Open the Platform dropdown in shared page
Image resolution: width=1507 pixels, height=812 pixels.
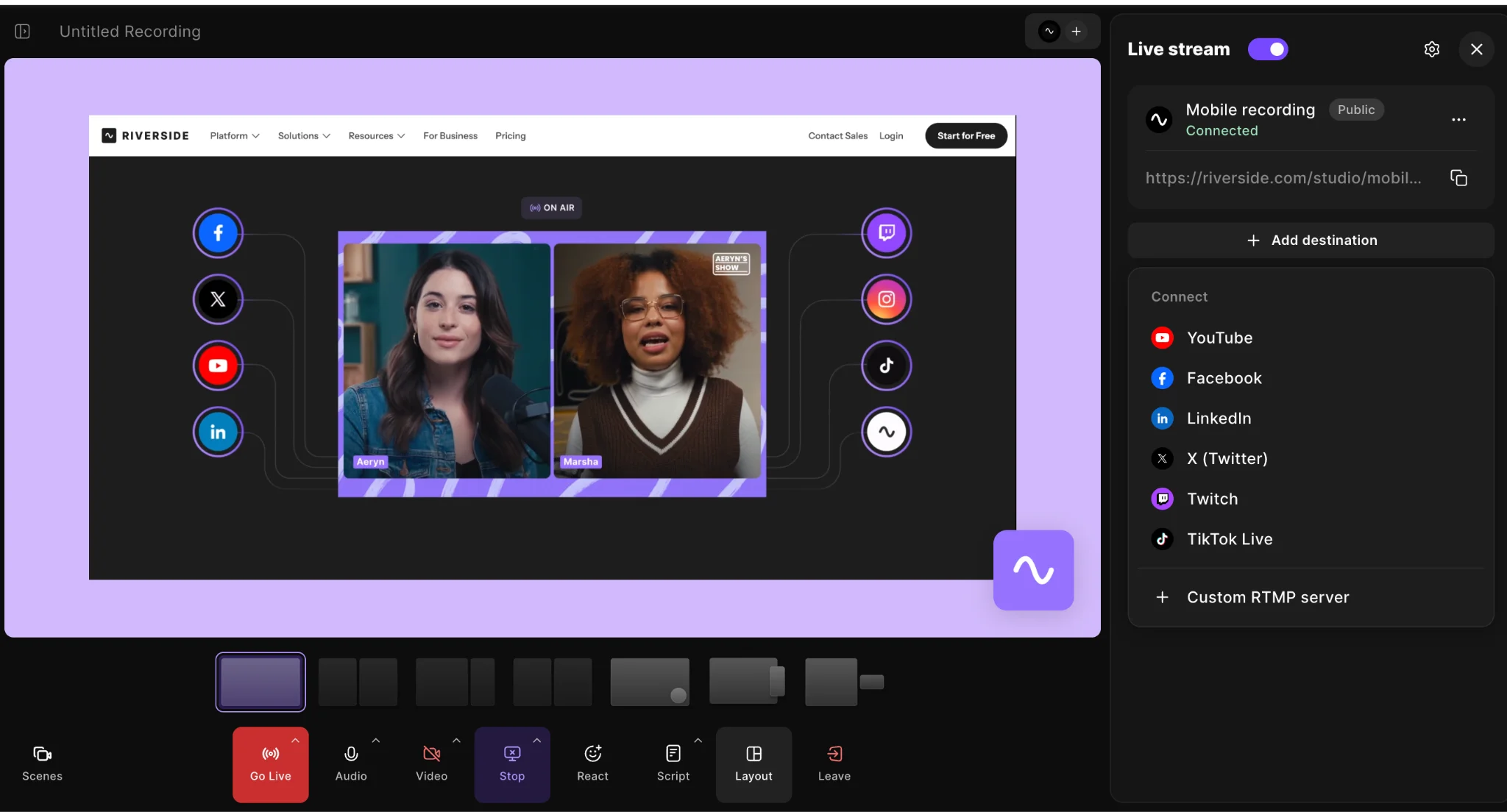point(235,136)
